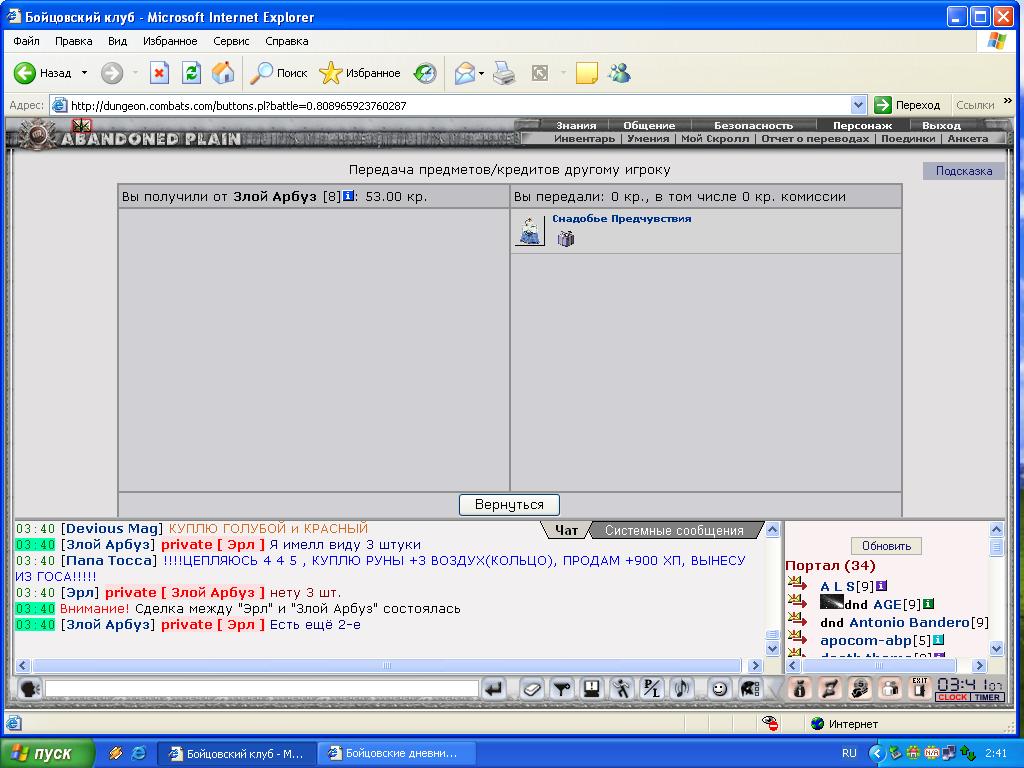This screenshot has width=1024, height=768.
Task: Open dropdown arrow next to Назад button
Action: tap(84, 73)
